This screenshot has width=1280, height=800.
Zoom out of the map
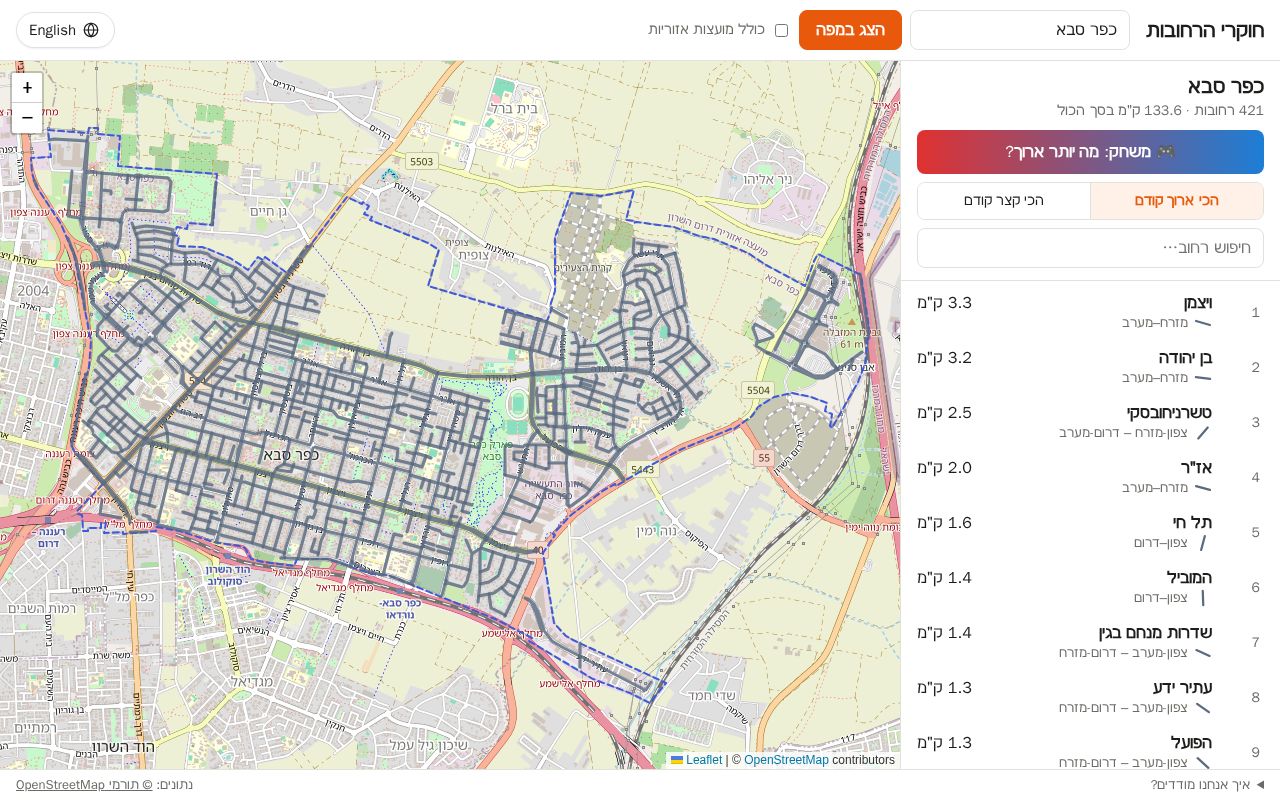[x=27, y=118]
